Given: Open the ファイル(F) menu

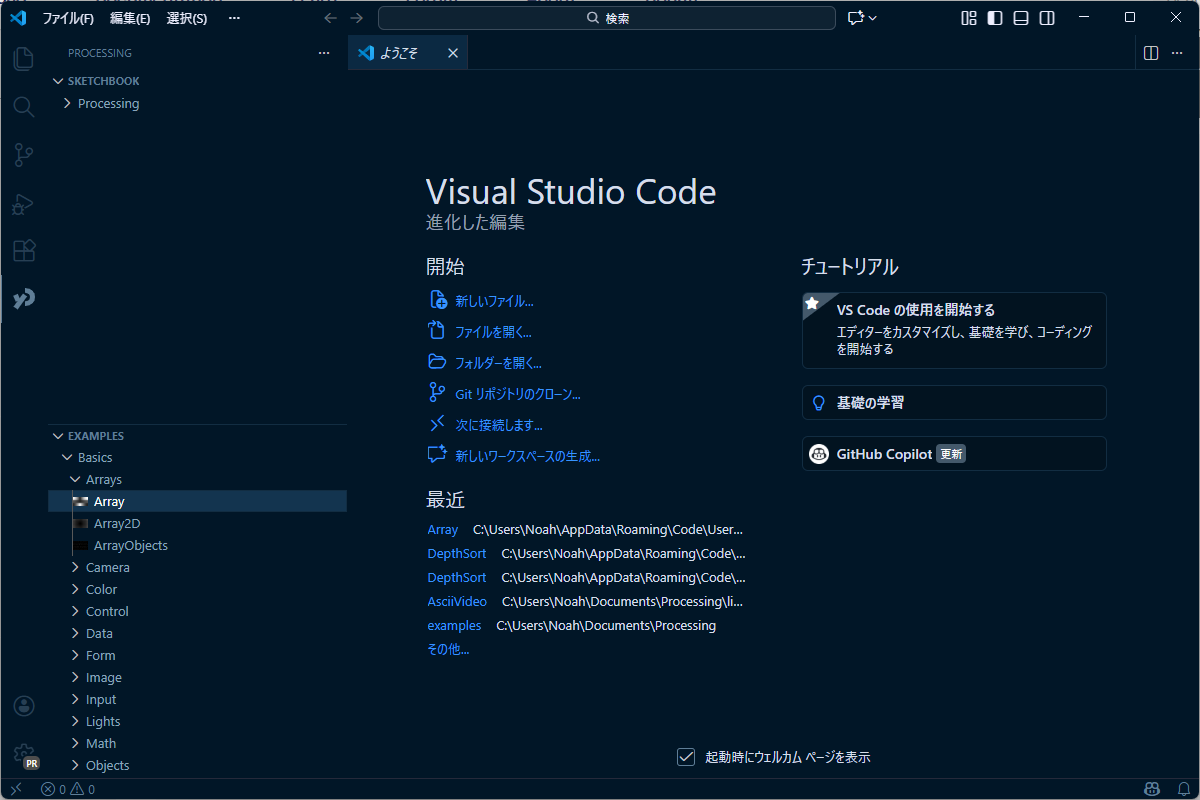Looking at the screenshot, I should coord(68,17).
